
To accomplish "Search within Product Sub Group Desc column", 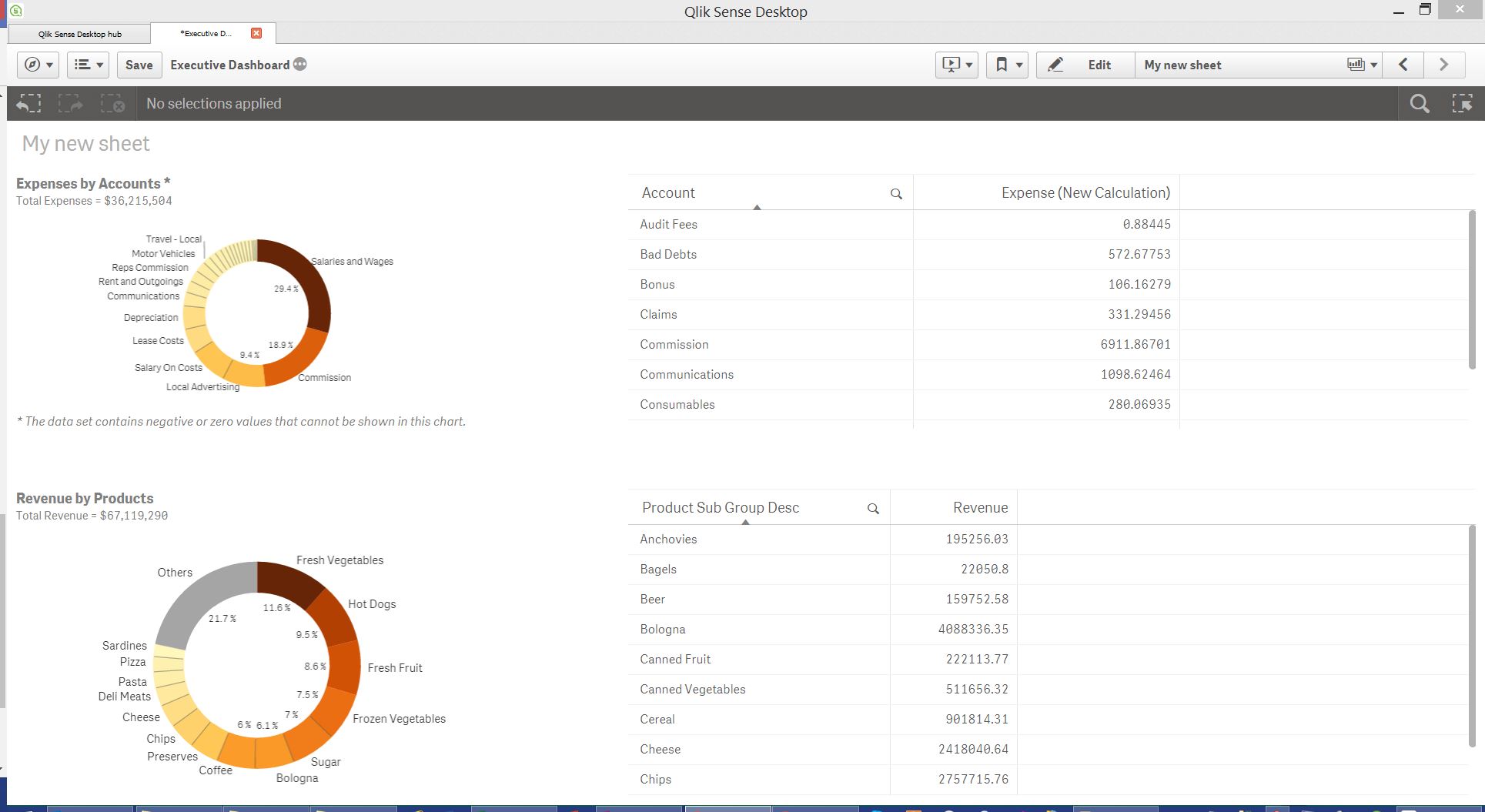I will click(873, 509).
